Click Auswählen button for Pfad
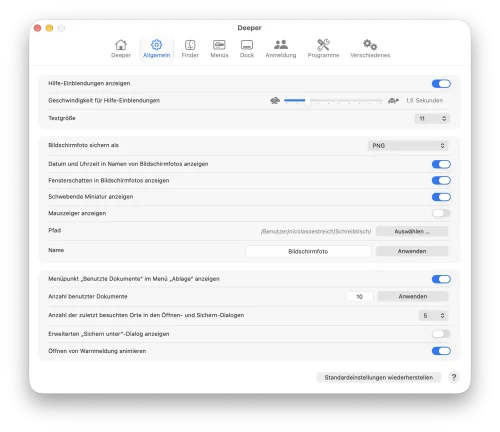Image resolution: width=500 pixels, height=432 pixels. tap(412, 231)
